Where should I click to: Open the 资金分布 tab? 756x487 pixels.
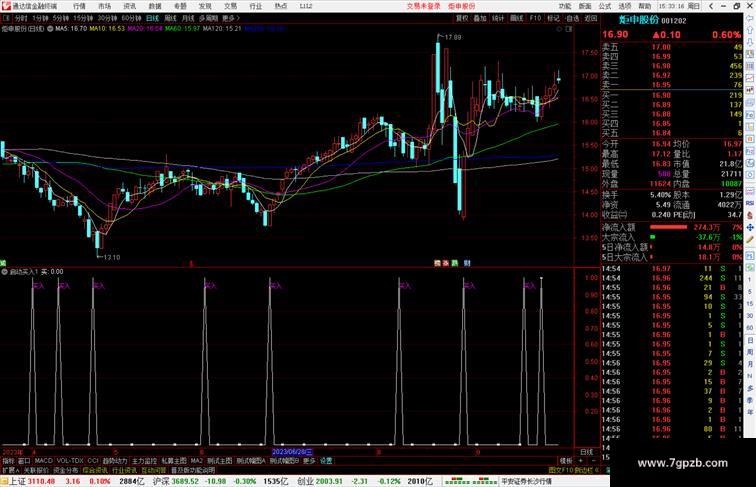pyautogui.click(x=66, y=470)
